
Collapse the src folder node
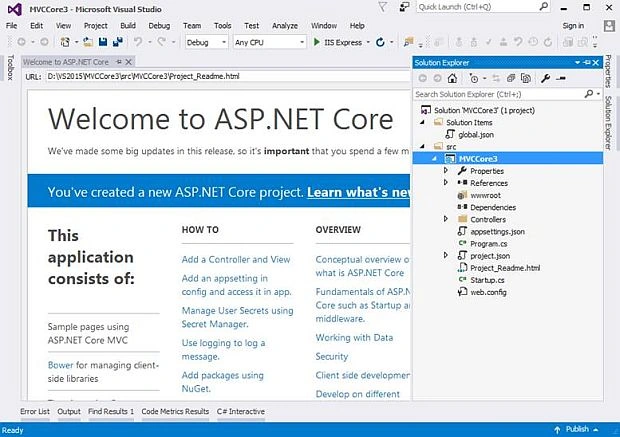[422, 146]
